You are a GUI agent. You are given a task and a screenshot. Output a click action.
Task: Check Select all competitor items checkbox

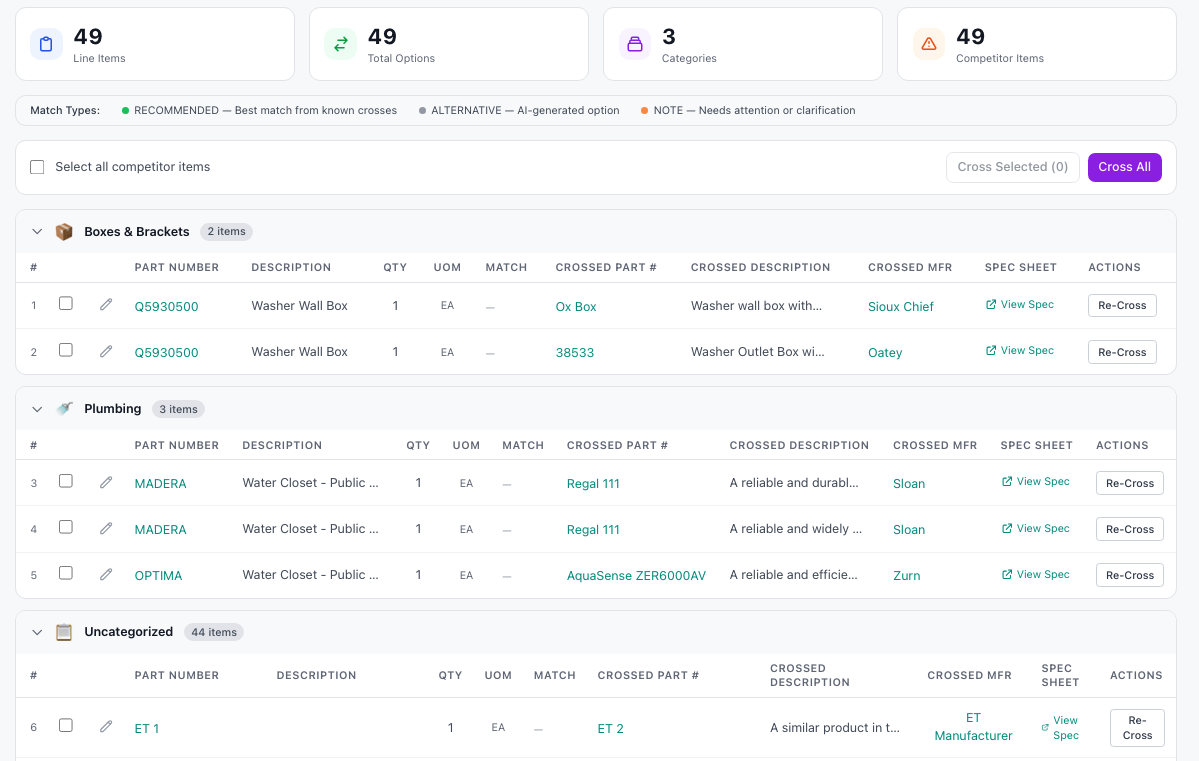click(37, 167)
